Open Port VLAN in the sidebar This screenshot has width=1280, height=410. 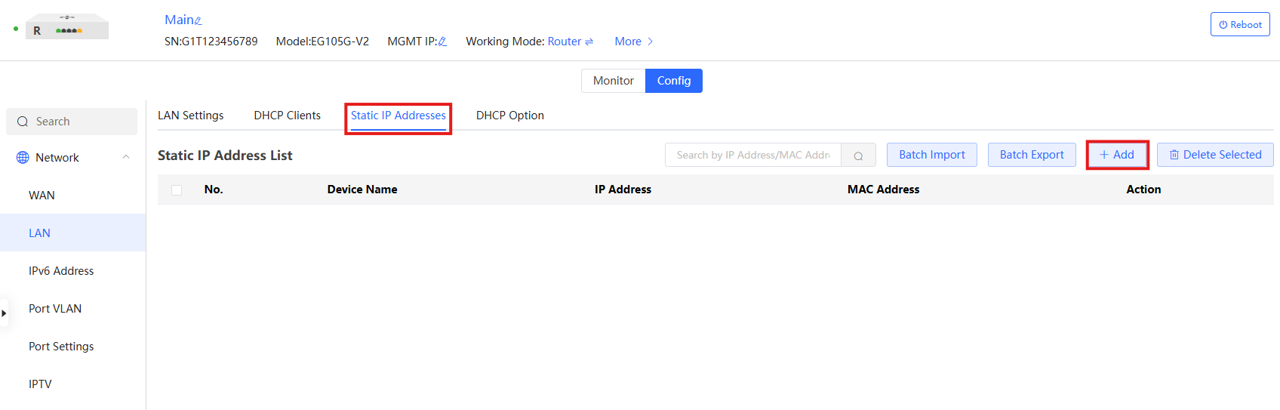point(55,309)
